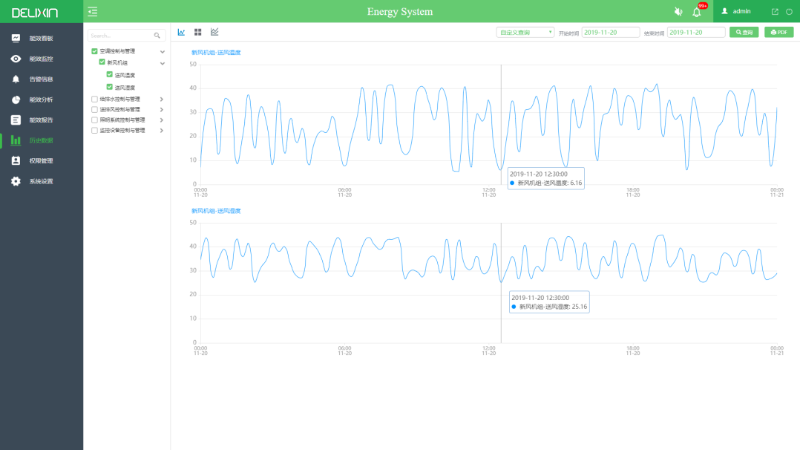Expand the last tree category chevron

tap(162, 130)
